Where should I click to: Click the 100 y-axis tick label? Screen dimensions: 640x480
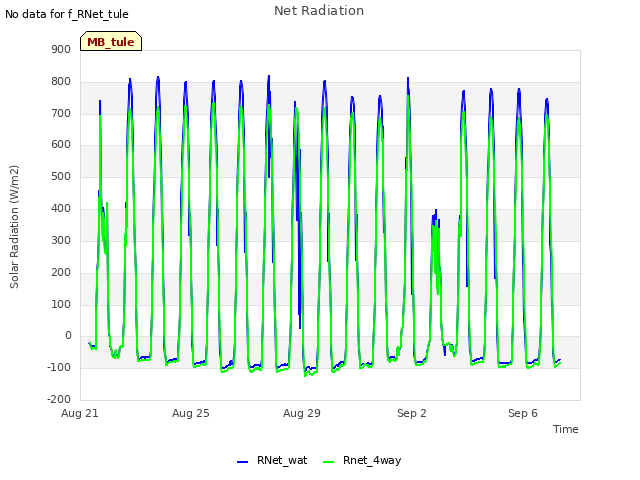pyautogui.click(x=61, y=304)
